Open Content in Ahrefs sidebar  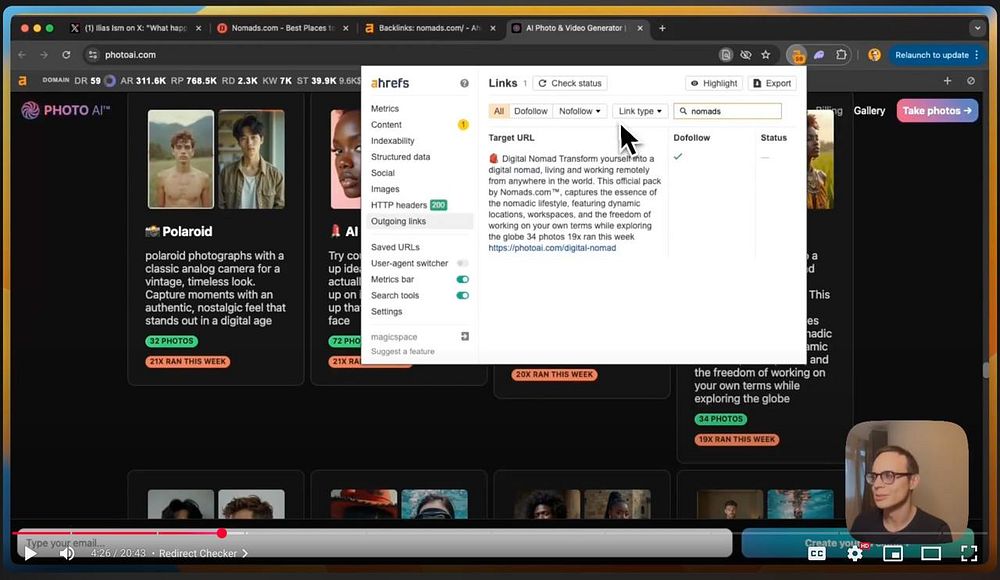386,124
